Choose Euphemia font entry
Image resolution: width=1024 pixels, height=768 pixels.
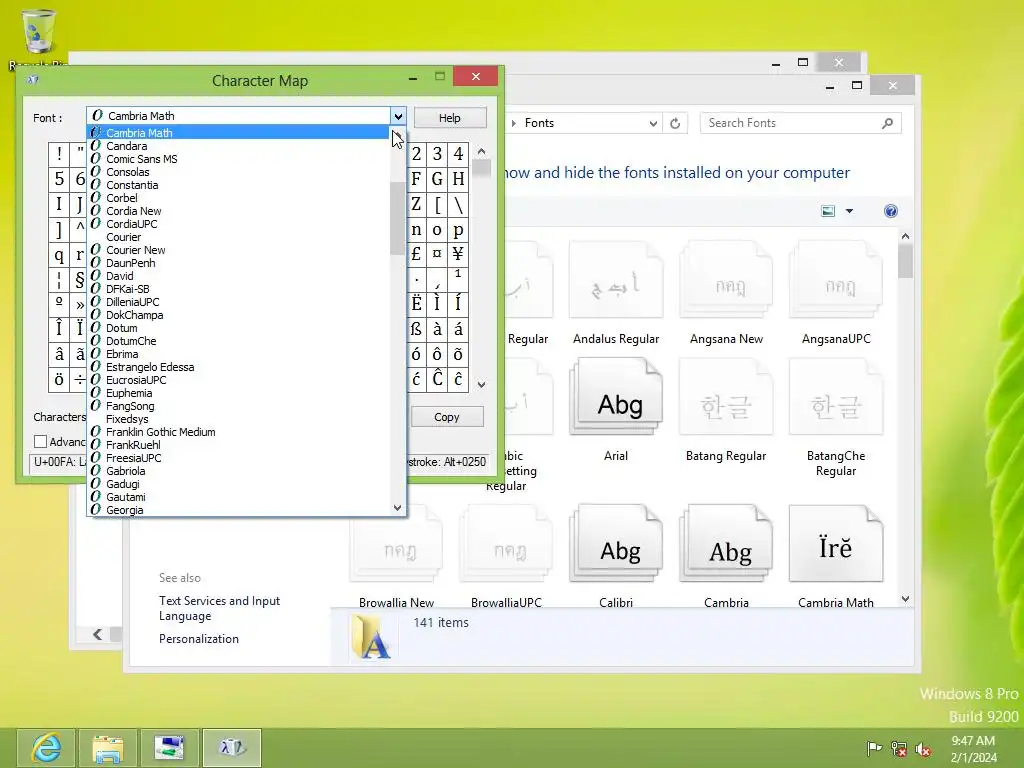click(239, 393)
